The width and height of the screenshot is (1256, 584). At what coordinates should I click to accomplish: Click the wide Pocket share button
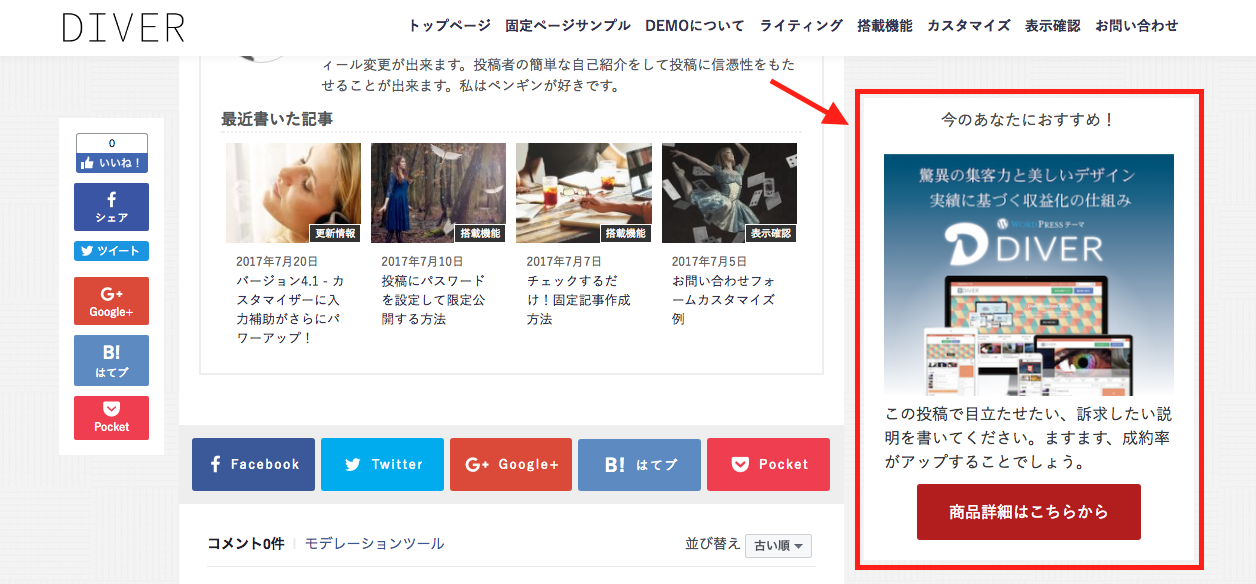pyautogui.click(x=768, y=464)
